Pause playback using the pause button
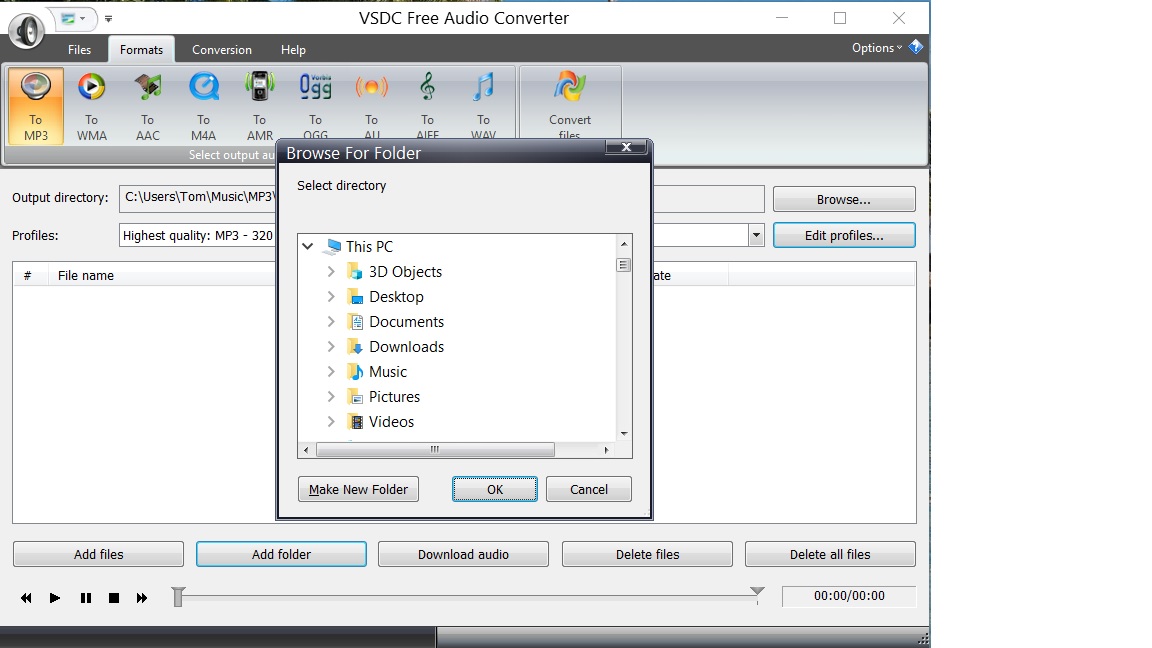Viewport: 1152px width, 648px height. (86, 598)
